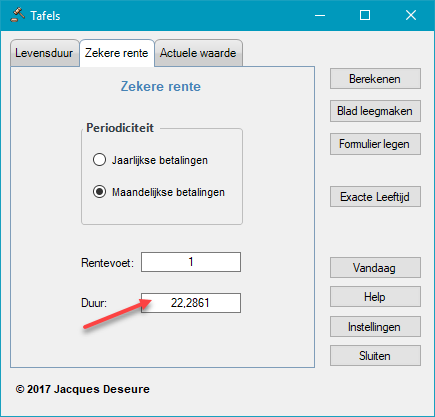
Task: Click the Vandaag button
Action: point(375,268)
